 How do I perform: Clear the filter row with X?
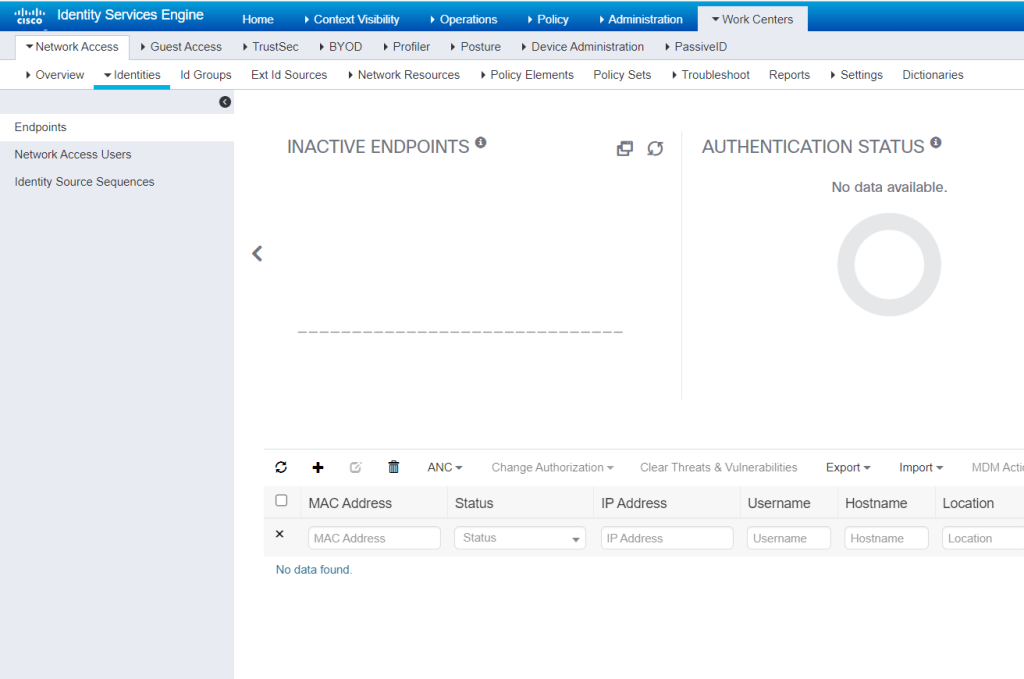tap(280, 534)
